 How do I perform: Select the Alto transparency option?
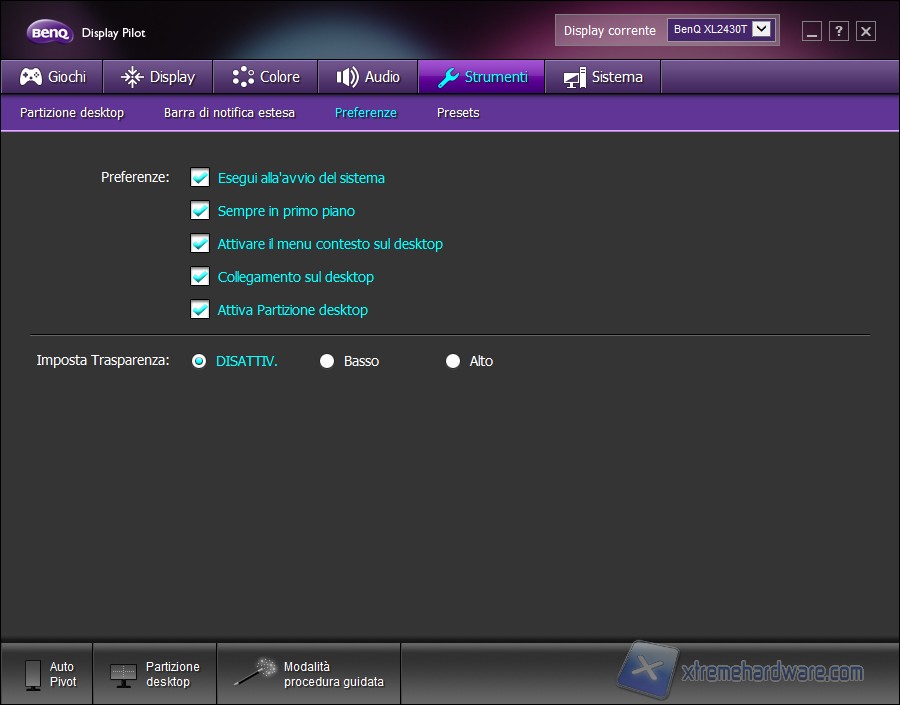pos(453,361)
